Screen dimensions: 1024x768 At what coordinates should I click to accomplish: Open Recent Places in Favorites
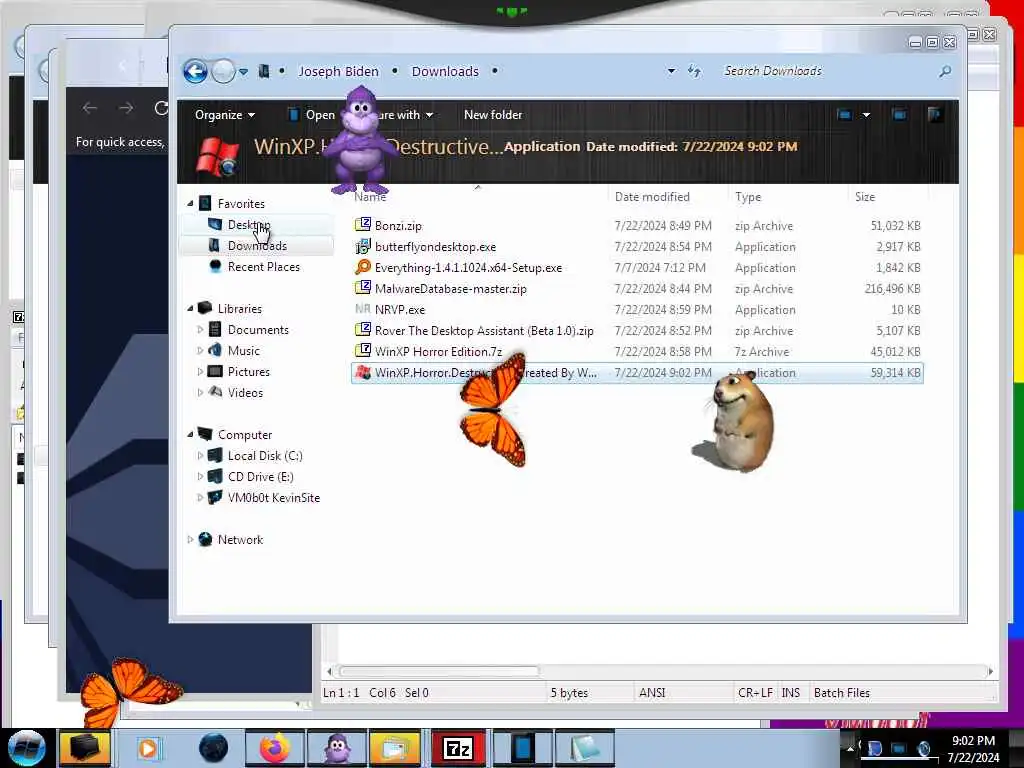coord(263,266)
